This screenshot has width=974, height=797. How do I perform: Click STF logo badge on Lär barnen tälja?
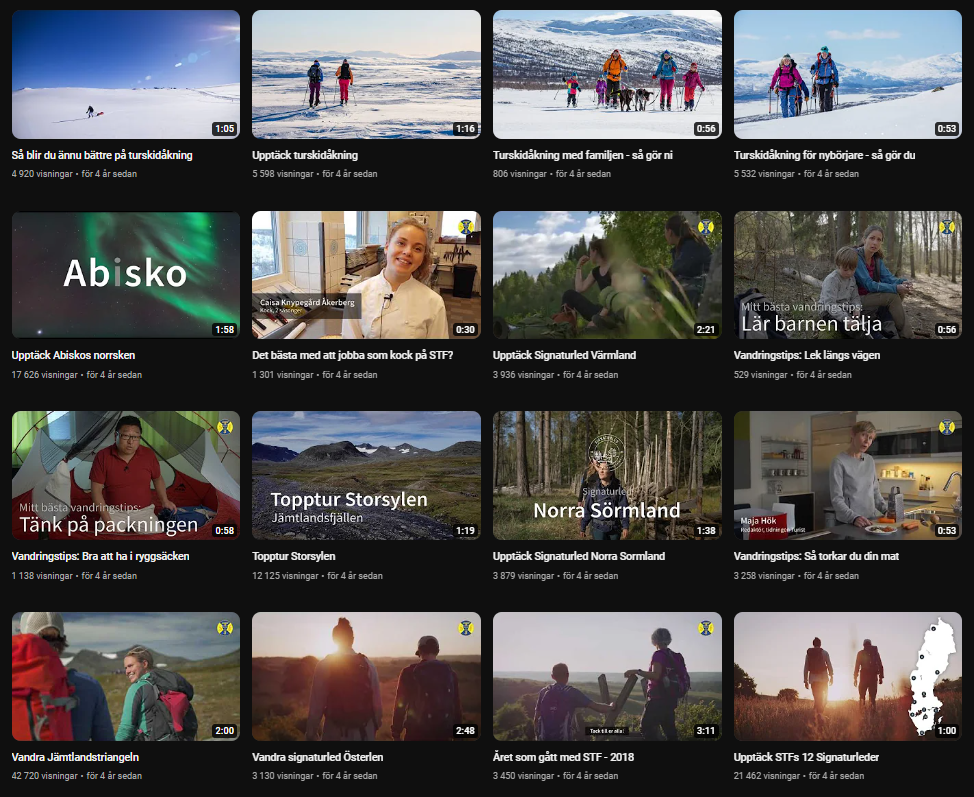pyautogui.click(x=947, y=226)
